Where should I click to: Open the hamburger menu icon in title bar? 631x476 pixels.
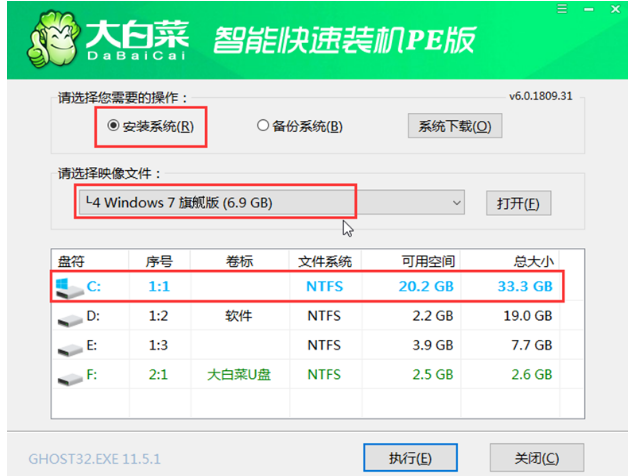pos(562,9)
